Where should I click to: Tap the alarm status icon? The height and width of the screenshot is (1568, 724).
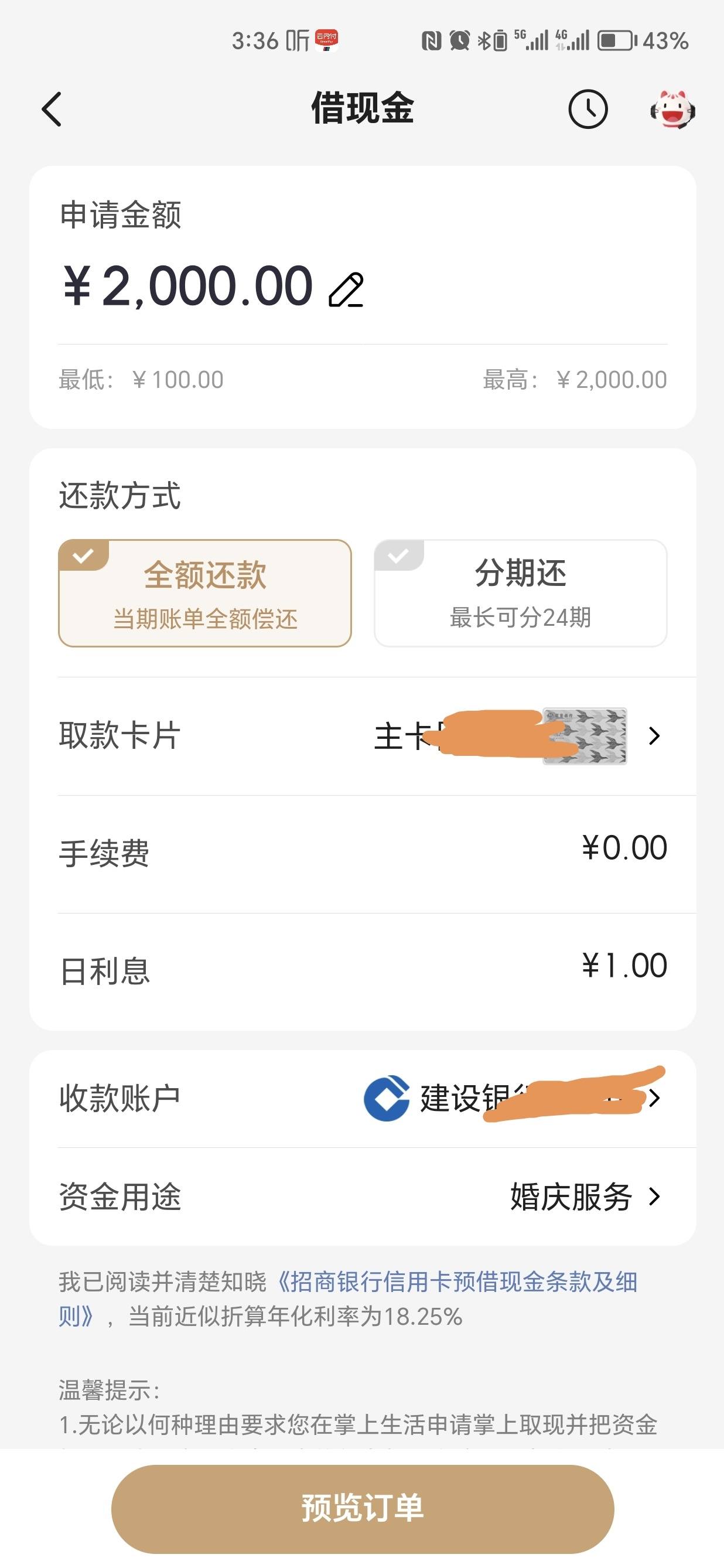[459, 41]
